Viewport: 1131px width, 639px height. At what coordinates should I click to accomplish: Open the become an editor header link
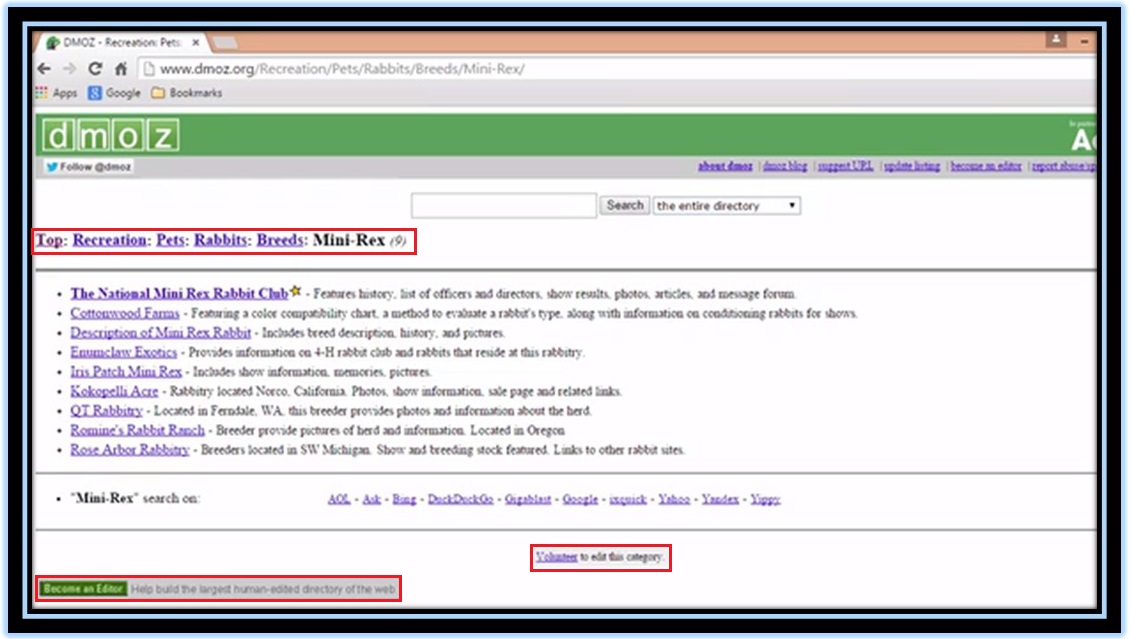pos(985,166)
